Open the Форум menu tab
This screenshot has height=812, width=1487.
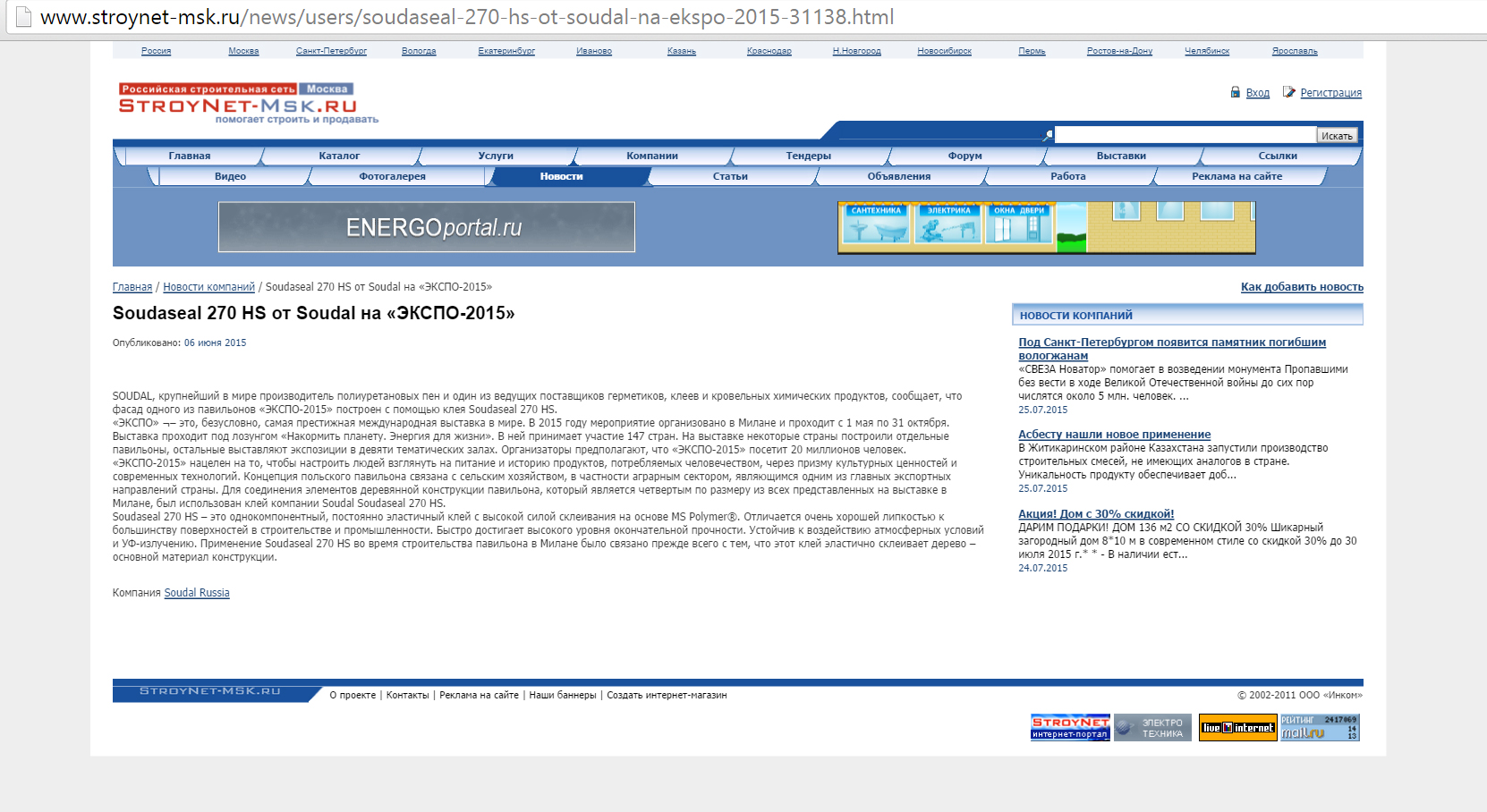(x=965, y=156)
